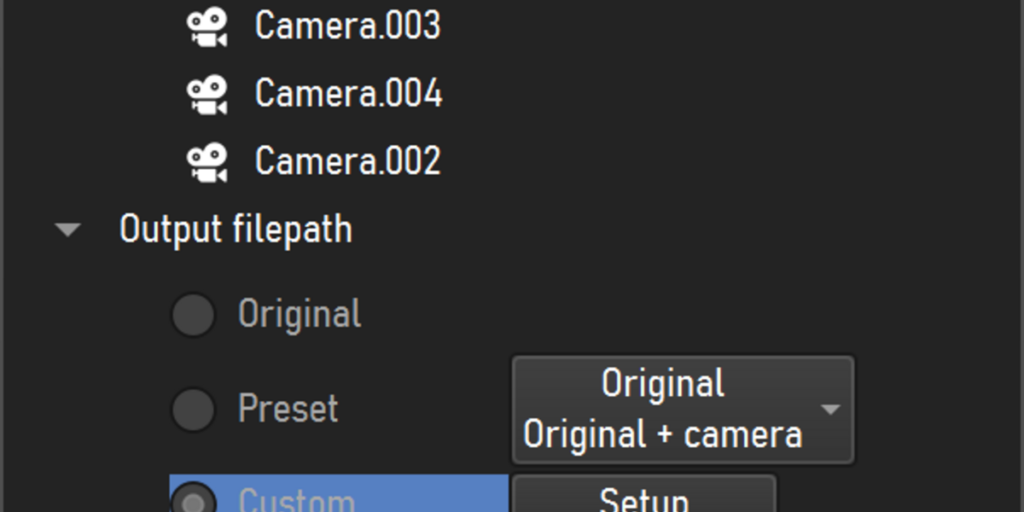Select the Camera.004 name in list
Image resolution: width=1024 pixels, height=512 pixels.
click(x=348, y=93)
